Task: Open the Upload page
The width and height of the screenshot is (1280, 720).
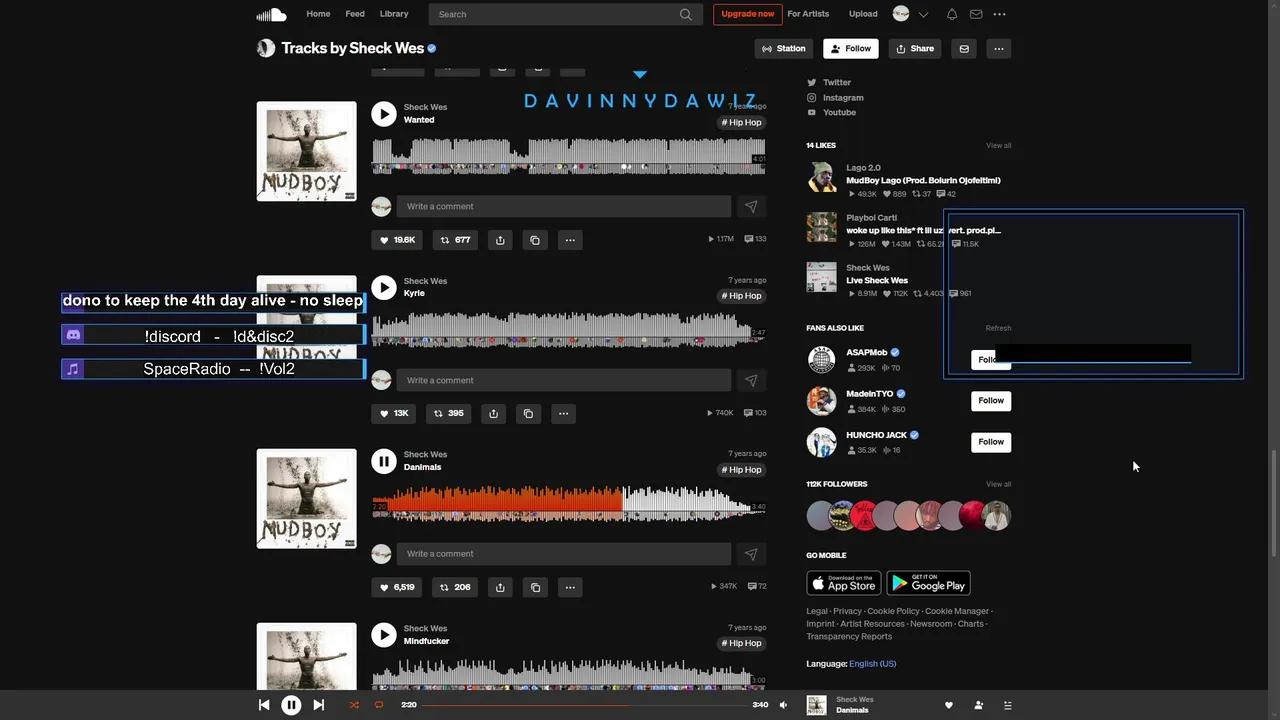Action: 863,14
